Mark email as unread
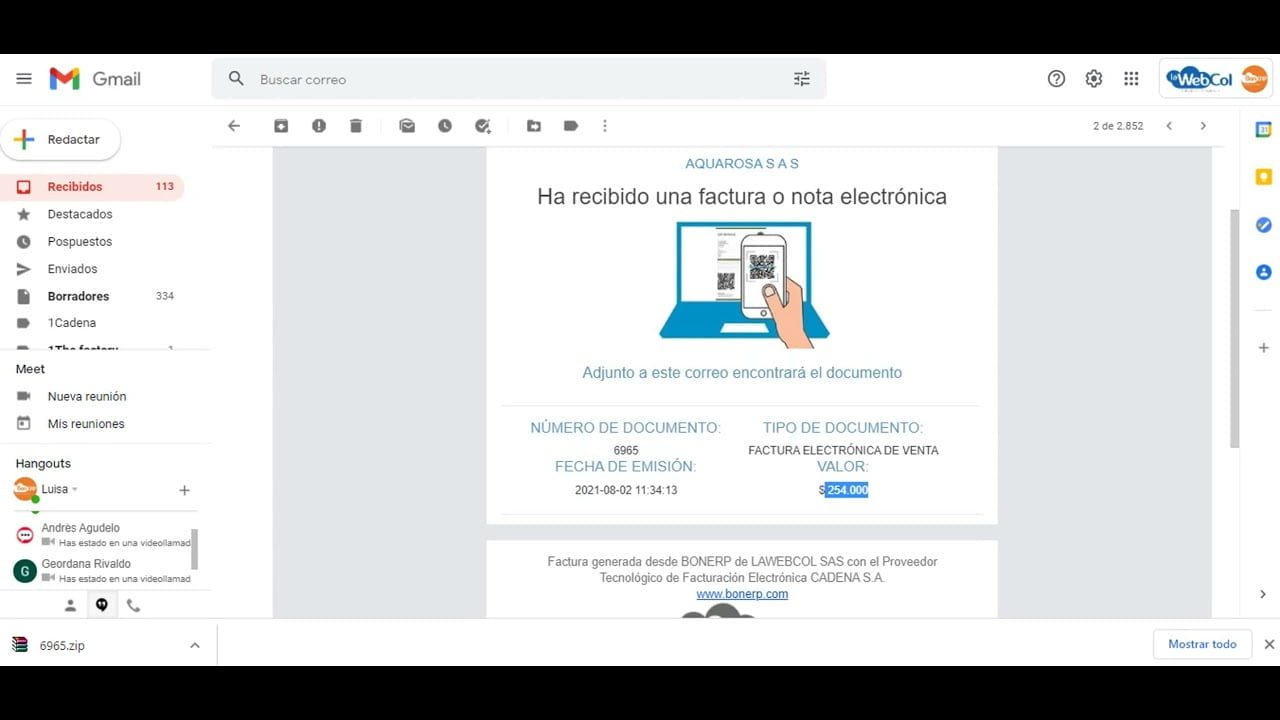This screenshot has width=1280, height=720. (x=407, y=126)
